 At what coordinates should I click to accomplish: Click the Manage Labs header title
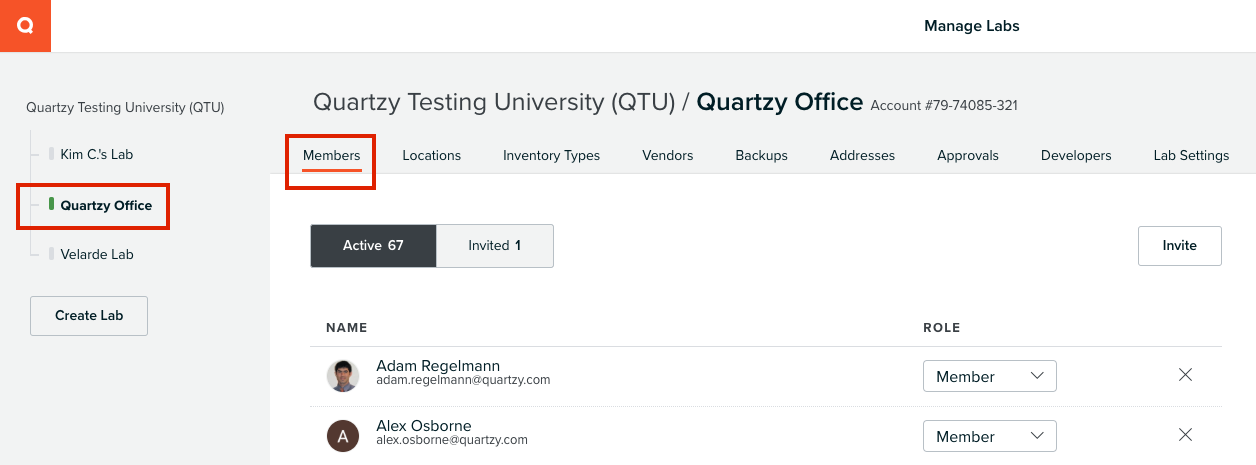tap(972, 26)
